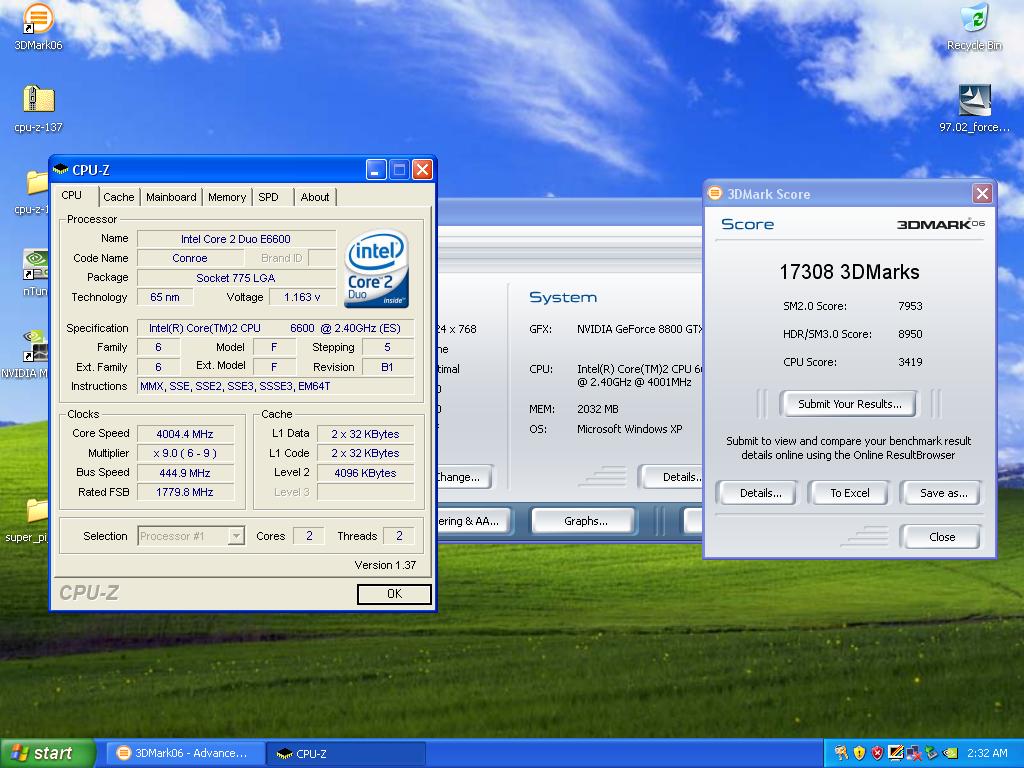
Task: Click the CPU Score value 3419
Action: click(910, 362)
